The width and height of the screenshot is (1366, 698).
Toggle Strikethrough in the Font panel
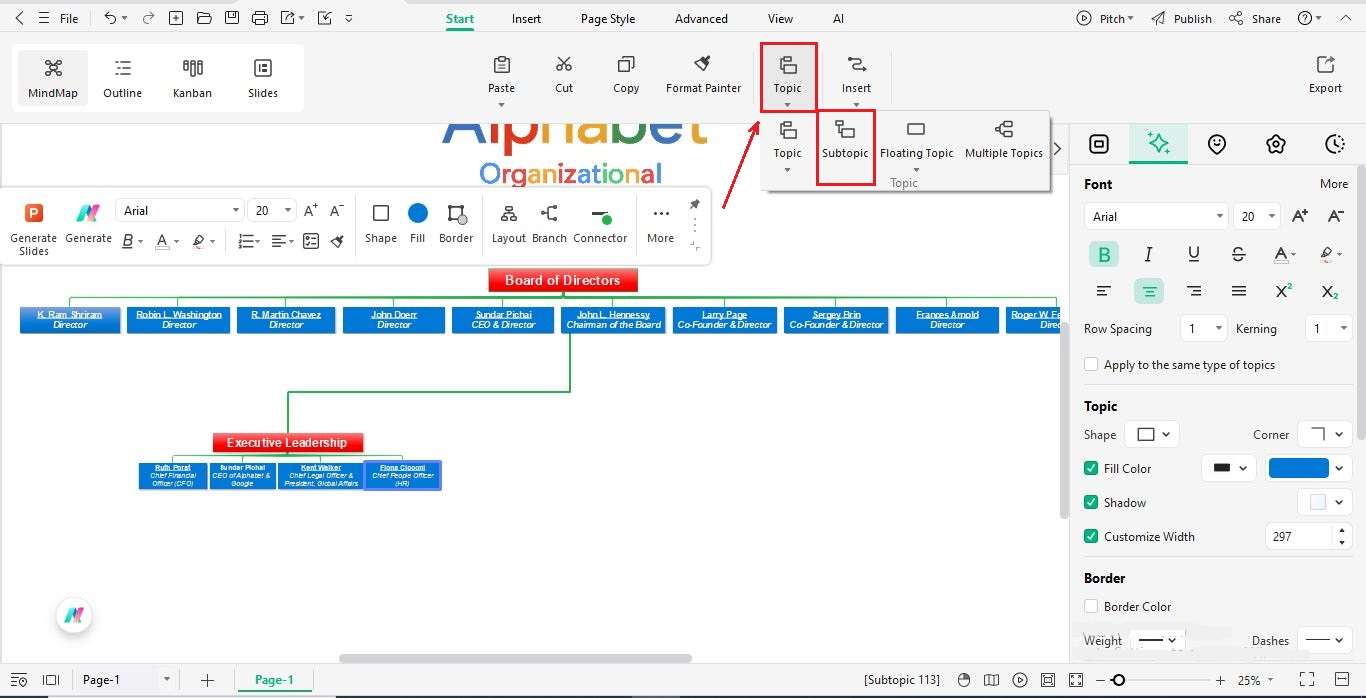point(1238,255)
